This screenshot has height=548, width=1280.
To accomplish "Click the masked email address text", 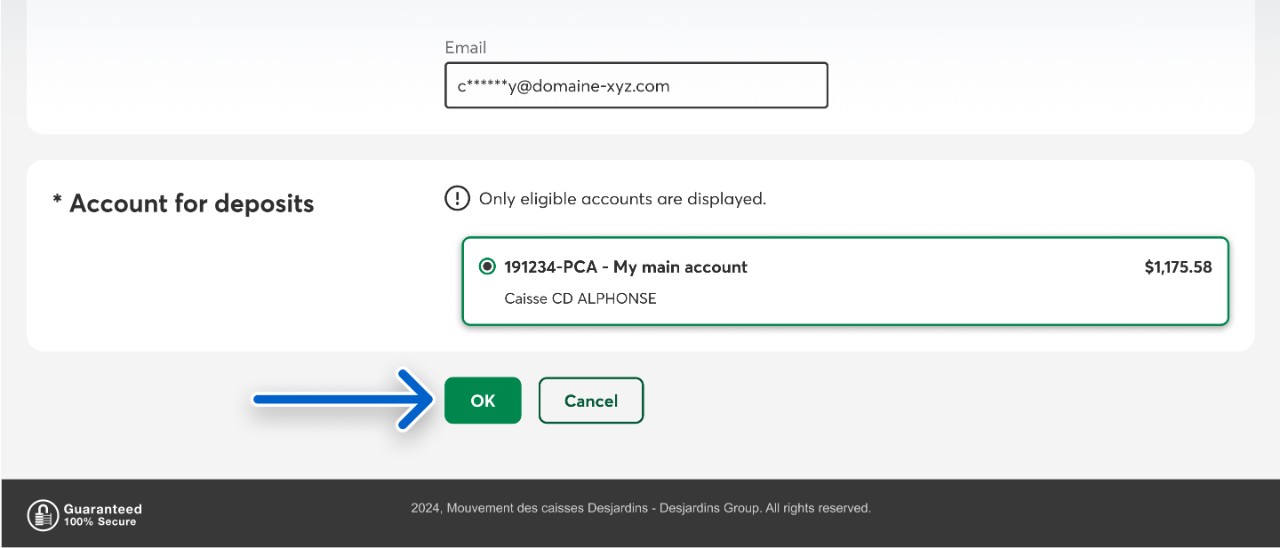I will pyautogui.click(x=563, y=86).
